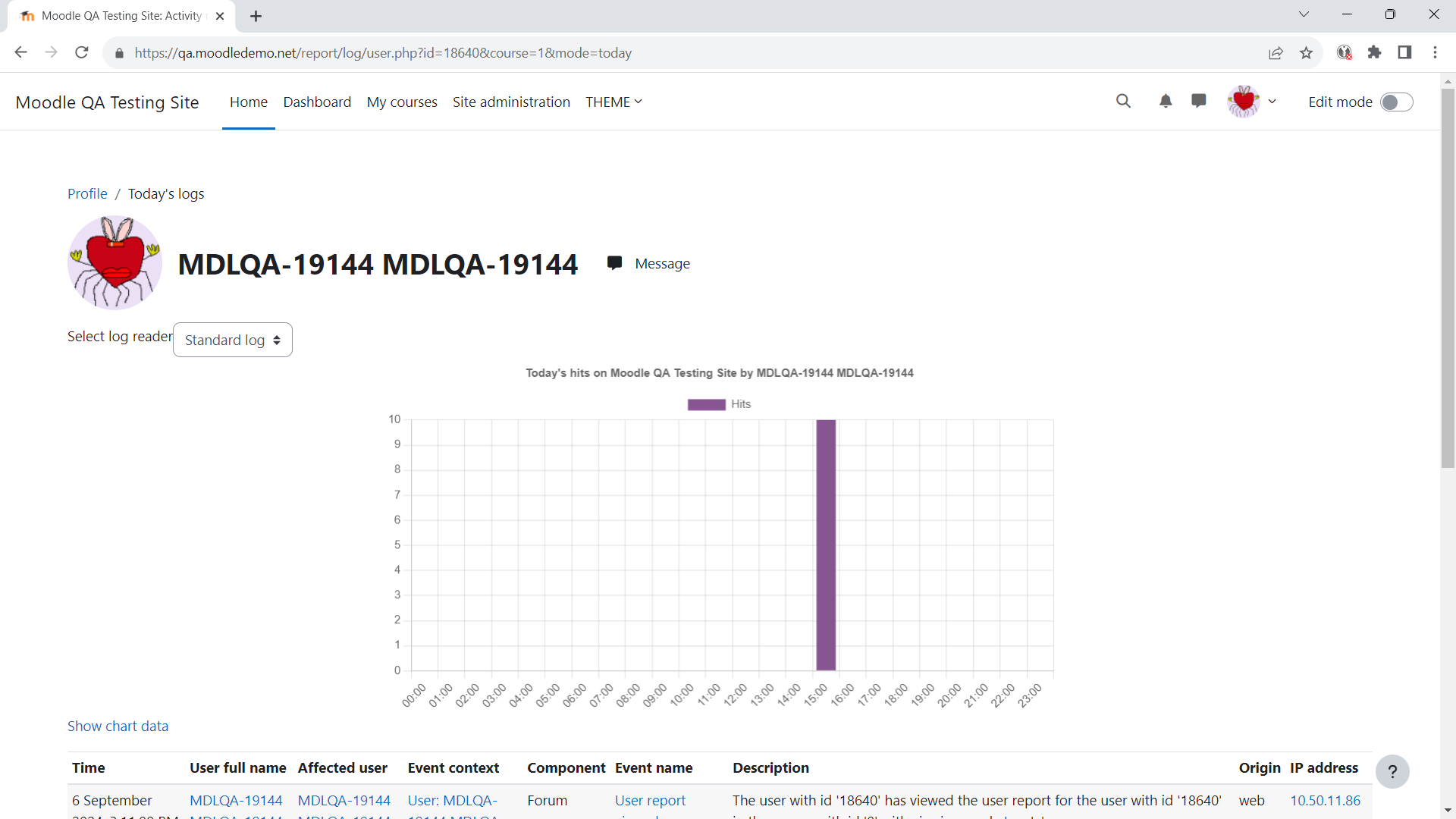Open My courses in the navigation
Screen dimensions: 1456x819
[x=402, y=102]
